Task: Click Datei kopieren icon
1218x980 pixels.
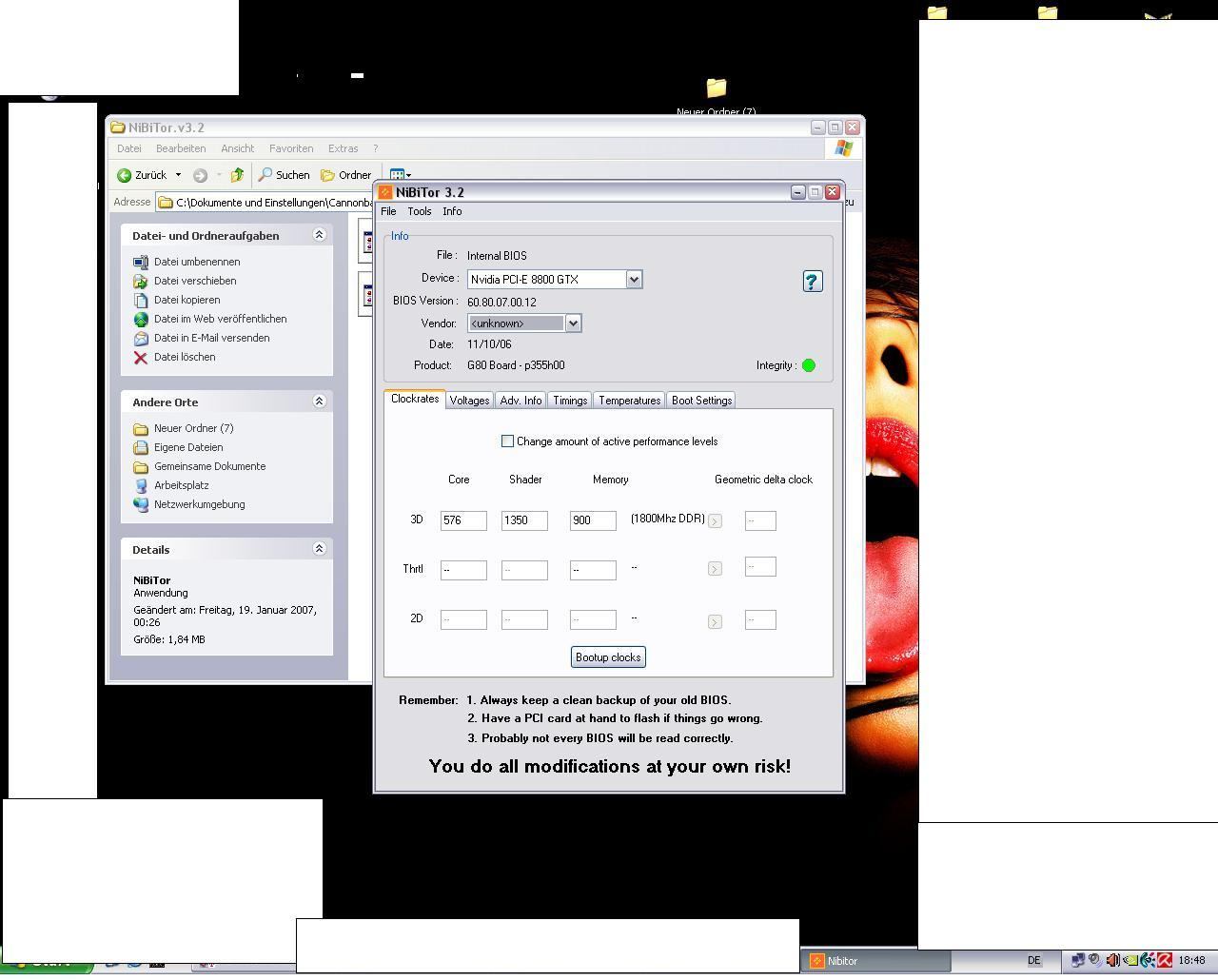Action: point(141,300)
